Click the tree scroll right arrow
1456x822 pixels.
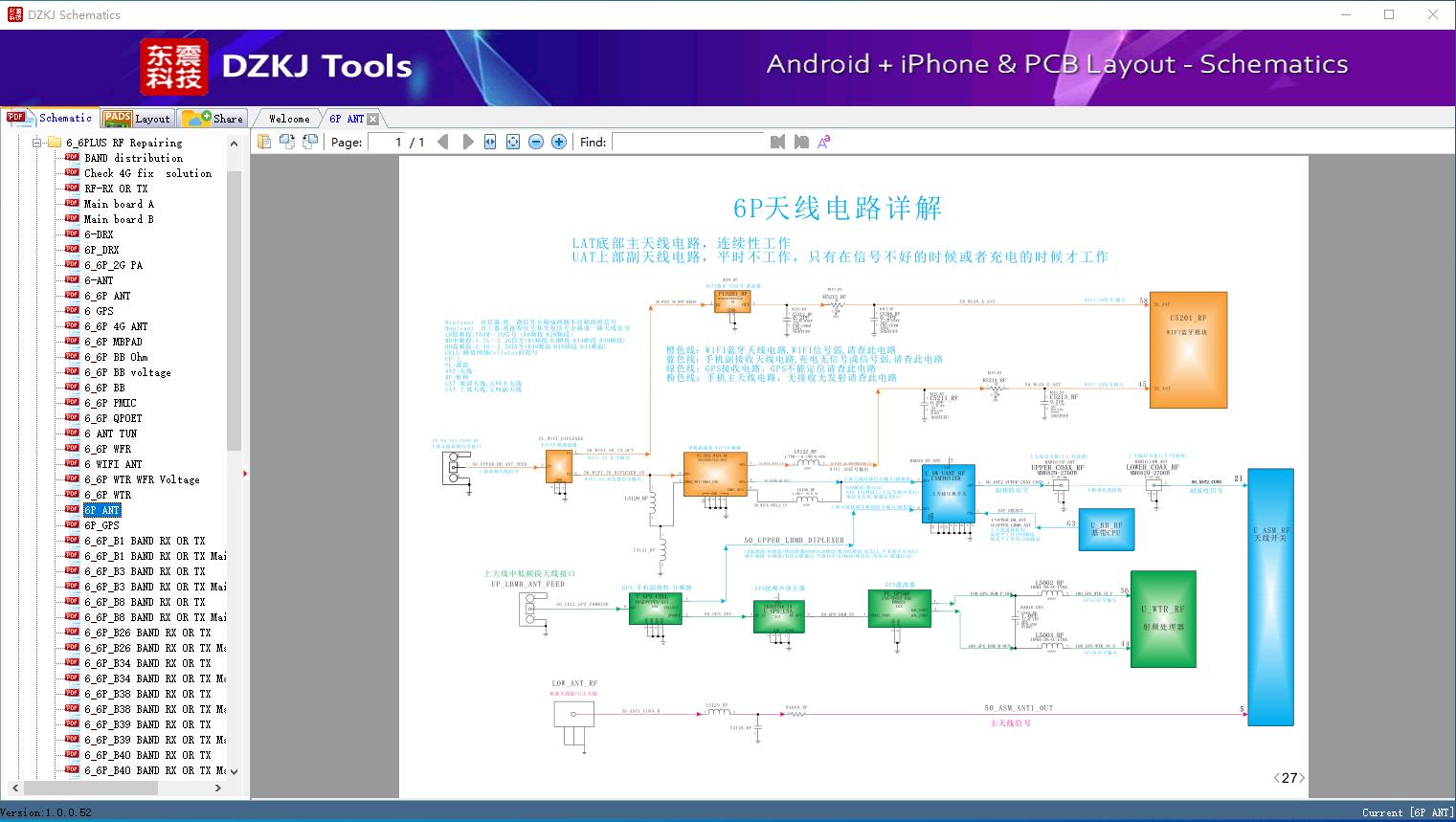click(218, 788)
